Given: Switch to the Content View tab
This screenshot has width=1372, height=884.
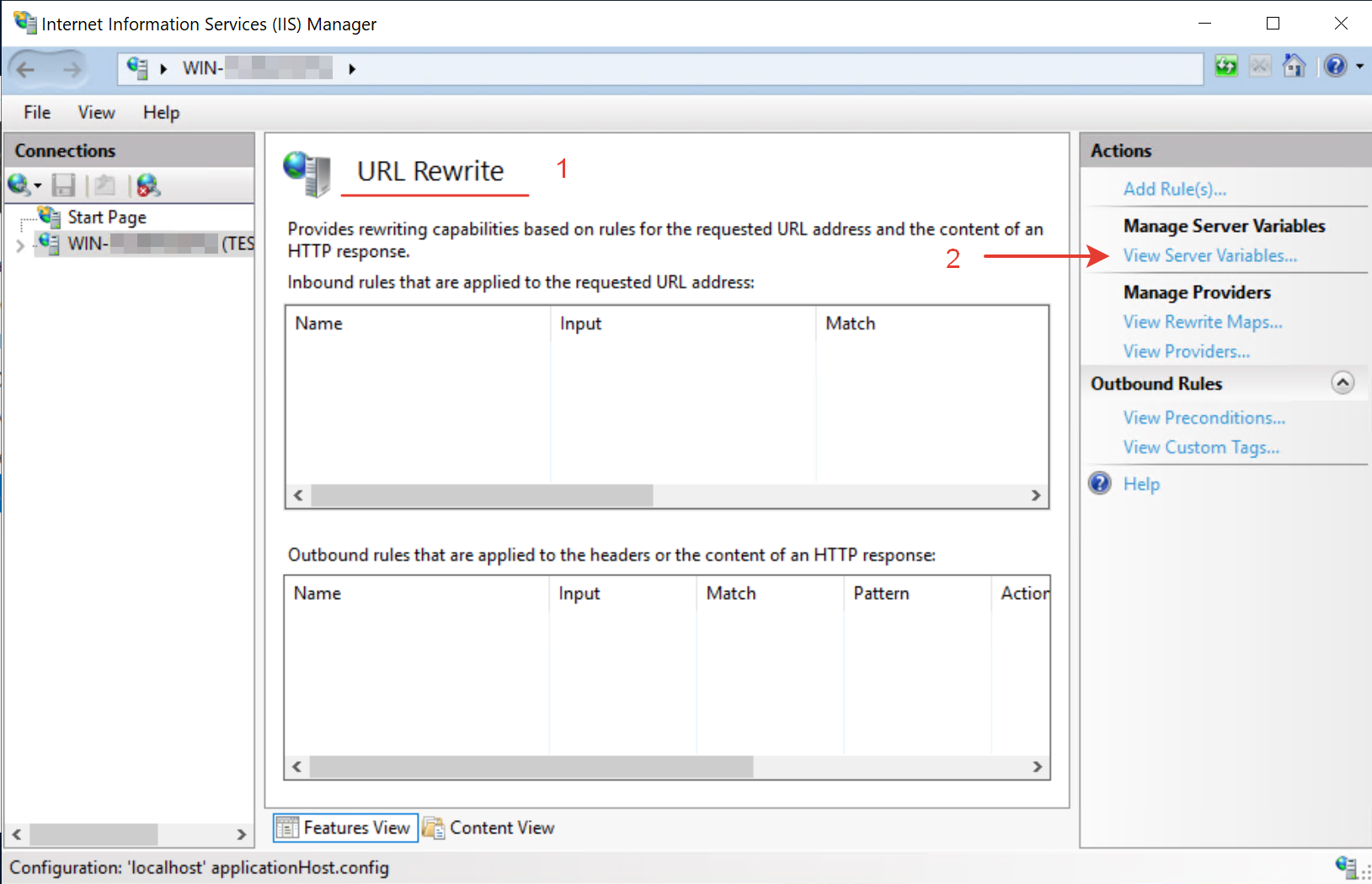Looking at the screenshot, I should [488, 828].
